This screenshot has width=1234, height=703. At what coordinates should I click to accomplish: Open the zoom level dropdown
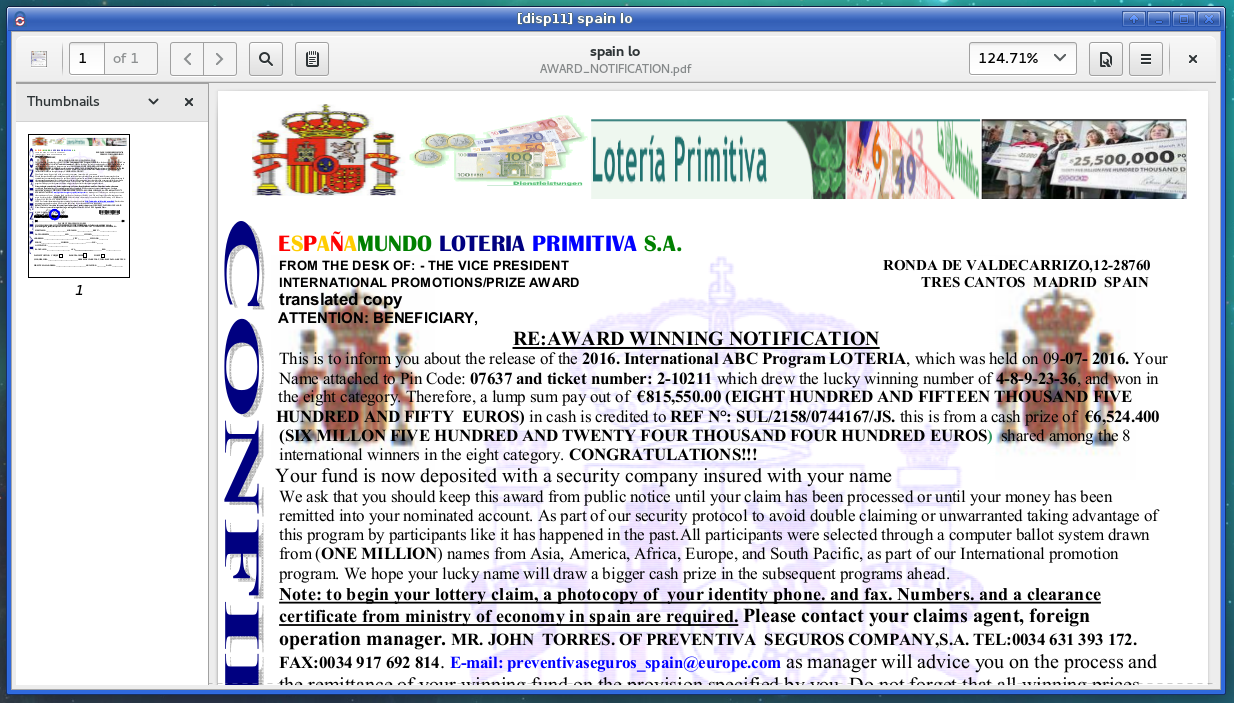tap(1059, 59)
